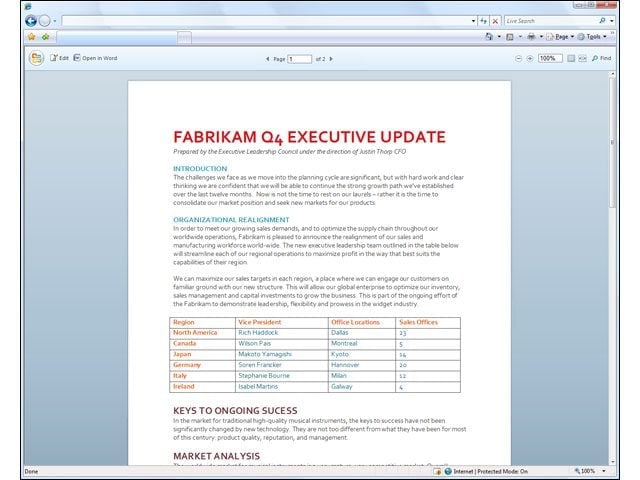640x480 pixels.
Task: Click table cell 'Makoto Yamagishi'
Action: coord(265,354)
